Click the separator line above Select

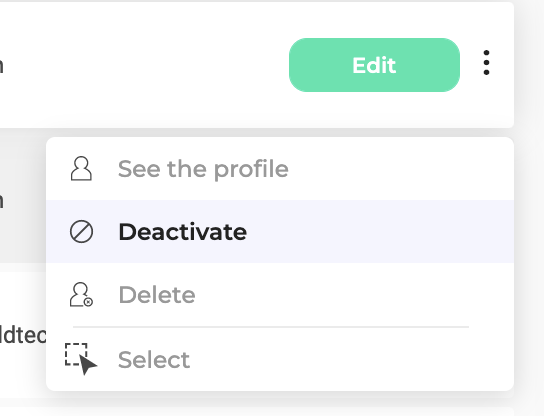click(x=271, y=326)
